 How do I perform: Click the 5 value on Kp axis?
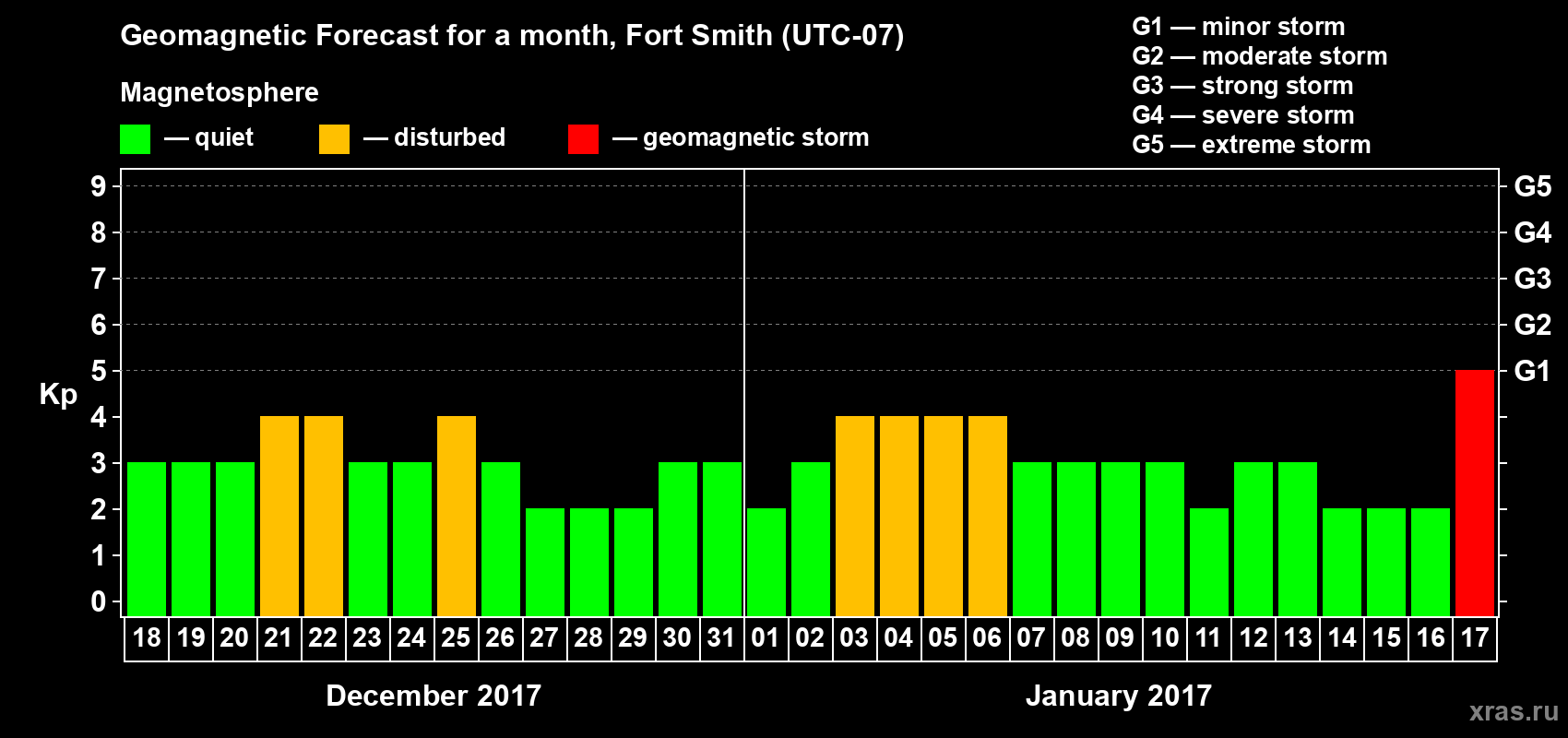(99, 371)
